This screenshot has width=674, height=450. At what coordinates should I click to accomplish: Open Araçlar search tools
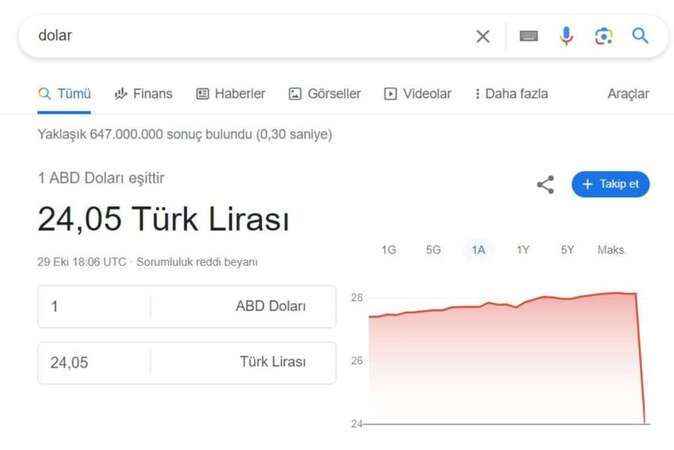coord(628,94)
